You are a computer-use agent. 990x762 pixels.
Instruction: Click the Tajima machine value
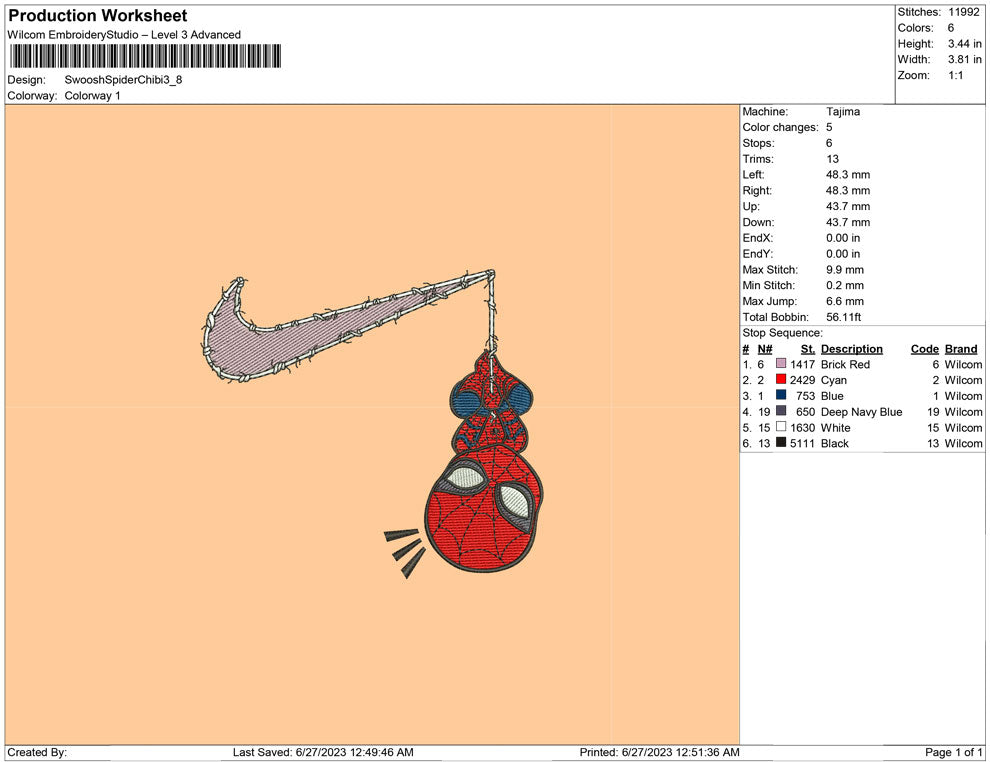[x=842, y=112]
